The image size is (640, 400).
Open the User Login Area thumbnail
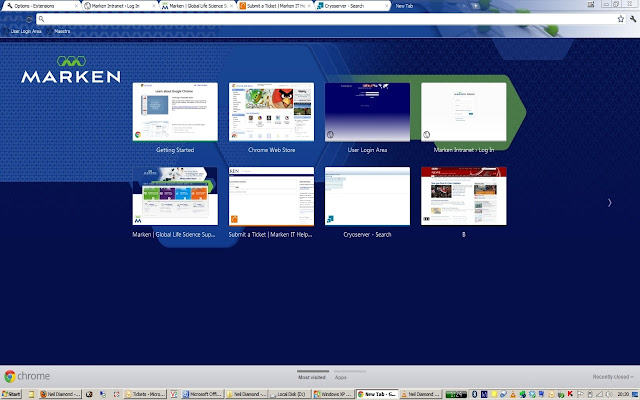click(x=367, y=112)
